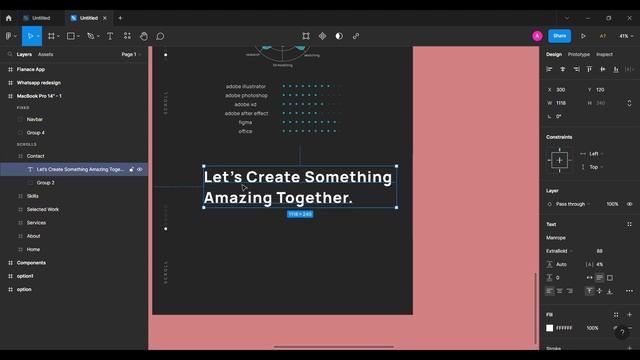Open shape tools options chevron
The width and height of the screenshot is (640, 360).
pyautogui.click(x=78, y=36)
